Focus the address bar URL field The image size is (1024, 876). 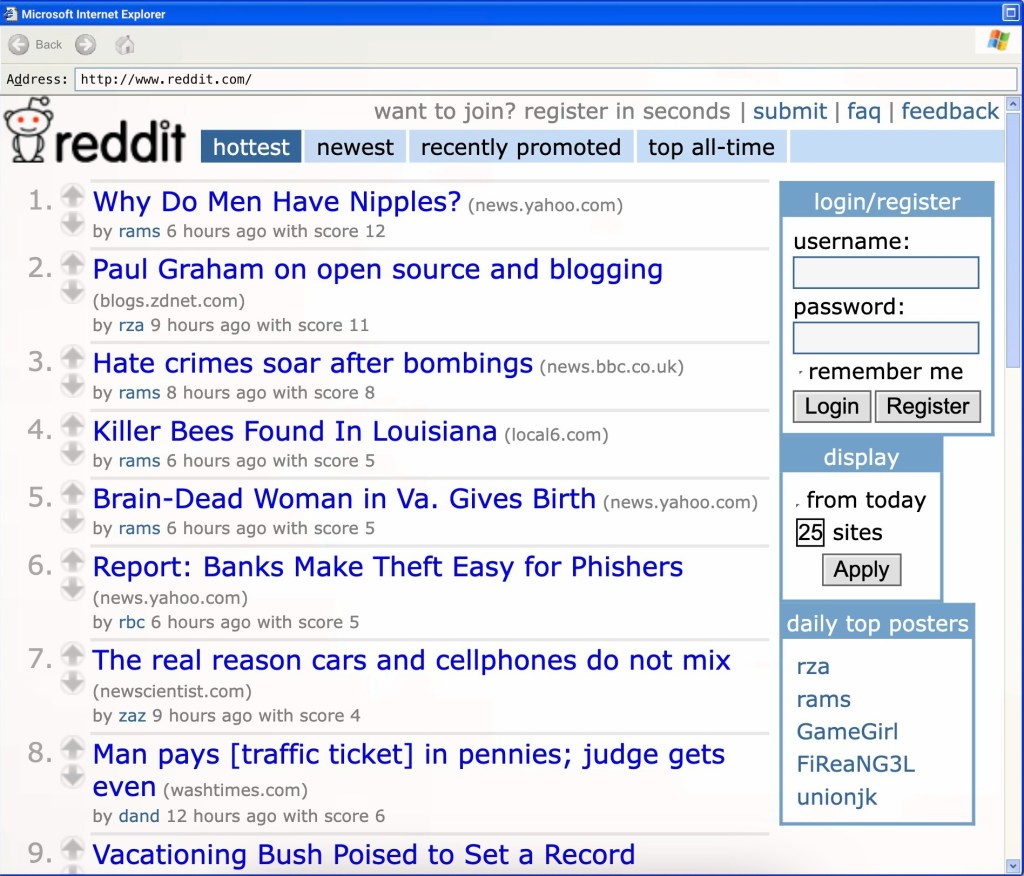tap(545, 80)
